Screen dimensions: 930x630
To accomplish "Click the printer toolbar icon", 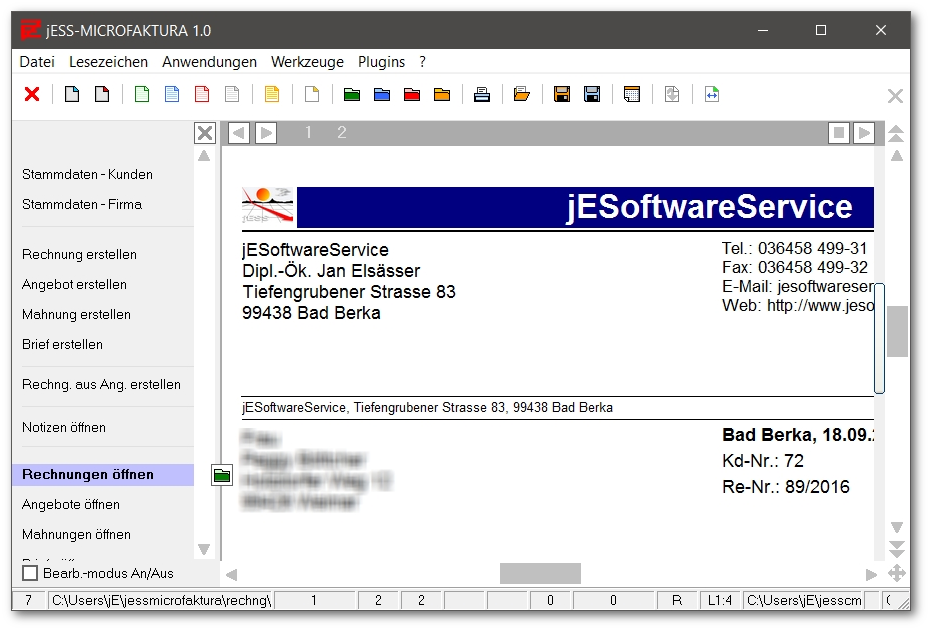I will (482, 94).
